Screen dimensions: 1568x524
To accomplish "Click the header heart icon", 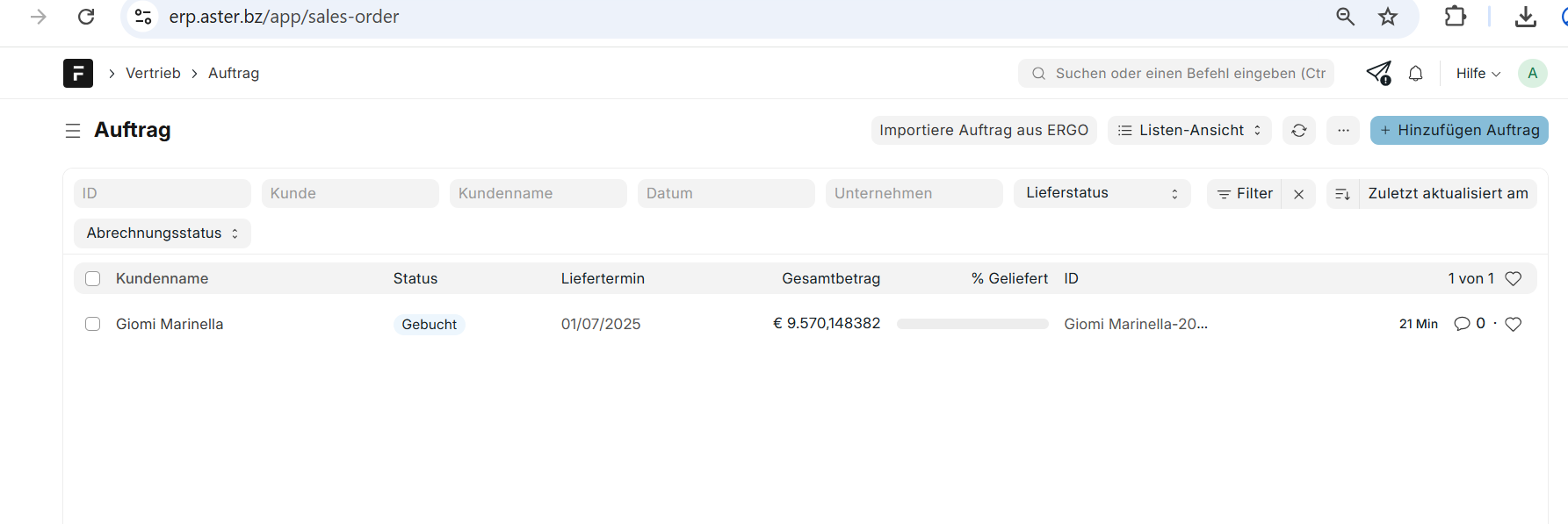I will 1513,278.
